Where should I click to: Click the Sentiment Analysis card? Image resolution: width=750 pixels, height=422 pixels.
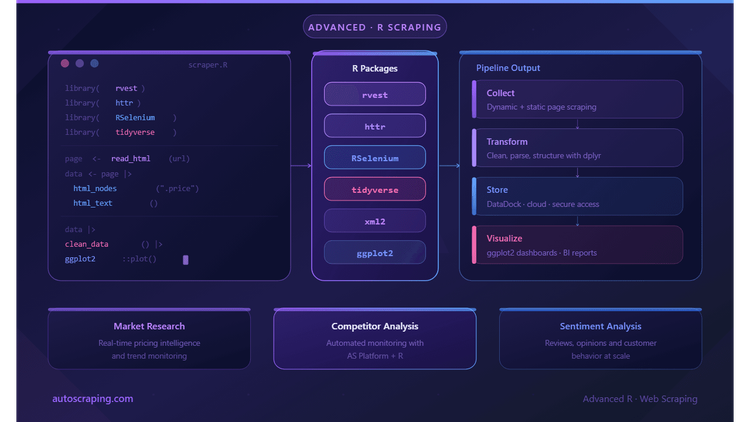pos(600,339)
